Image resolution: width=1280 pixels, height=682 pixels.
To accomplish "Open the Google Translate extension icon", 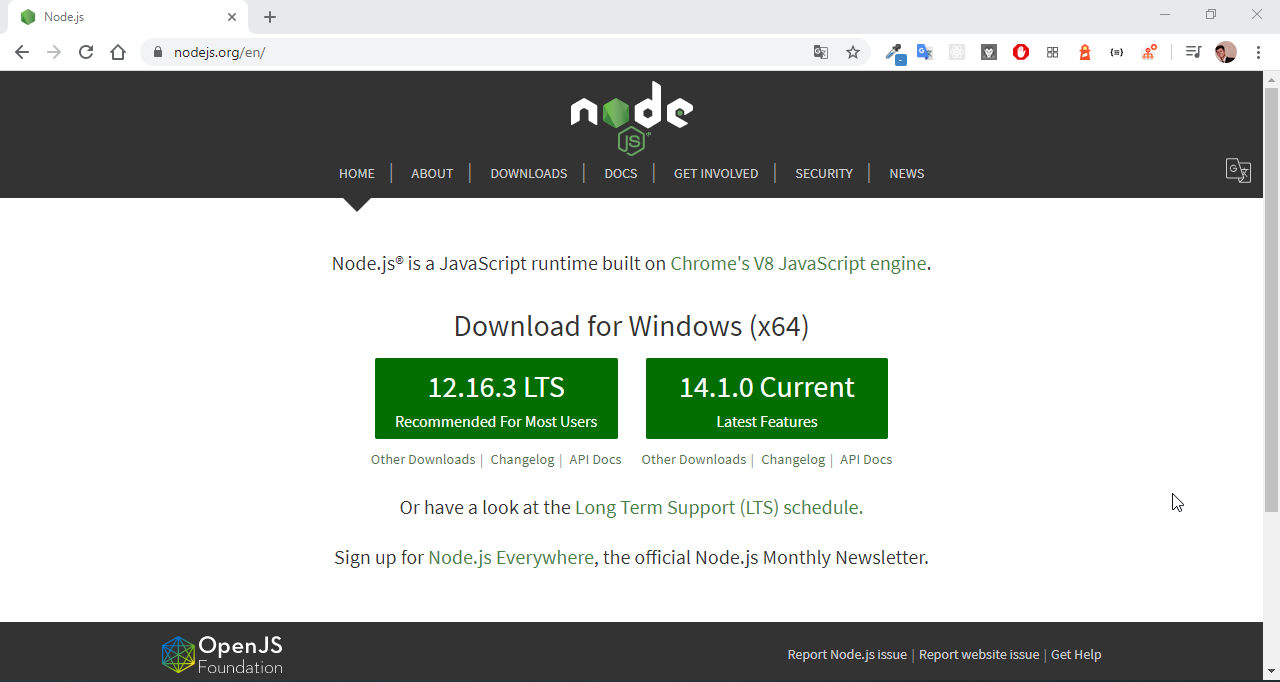I will [x=925, y=52].
